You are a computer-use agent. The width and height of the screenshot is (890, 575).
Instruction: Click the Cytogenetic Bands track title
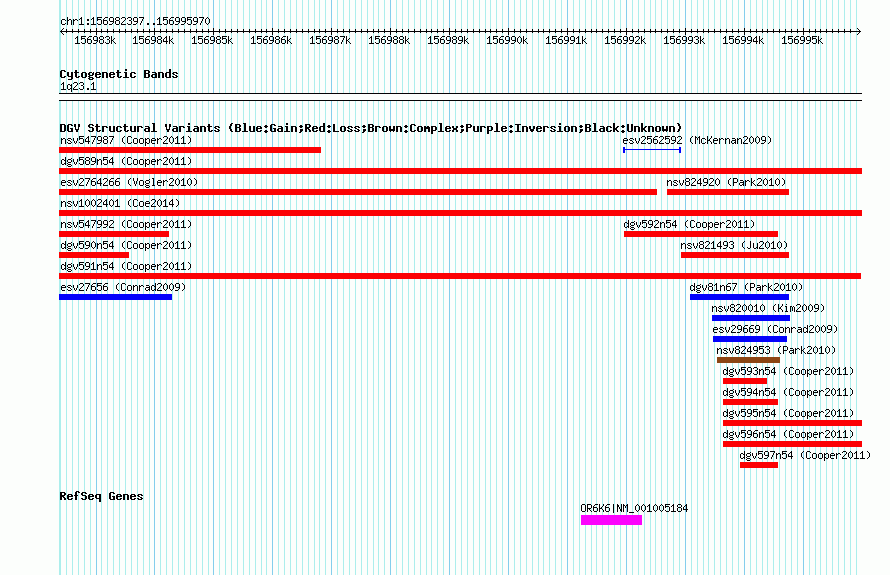119,74
